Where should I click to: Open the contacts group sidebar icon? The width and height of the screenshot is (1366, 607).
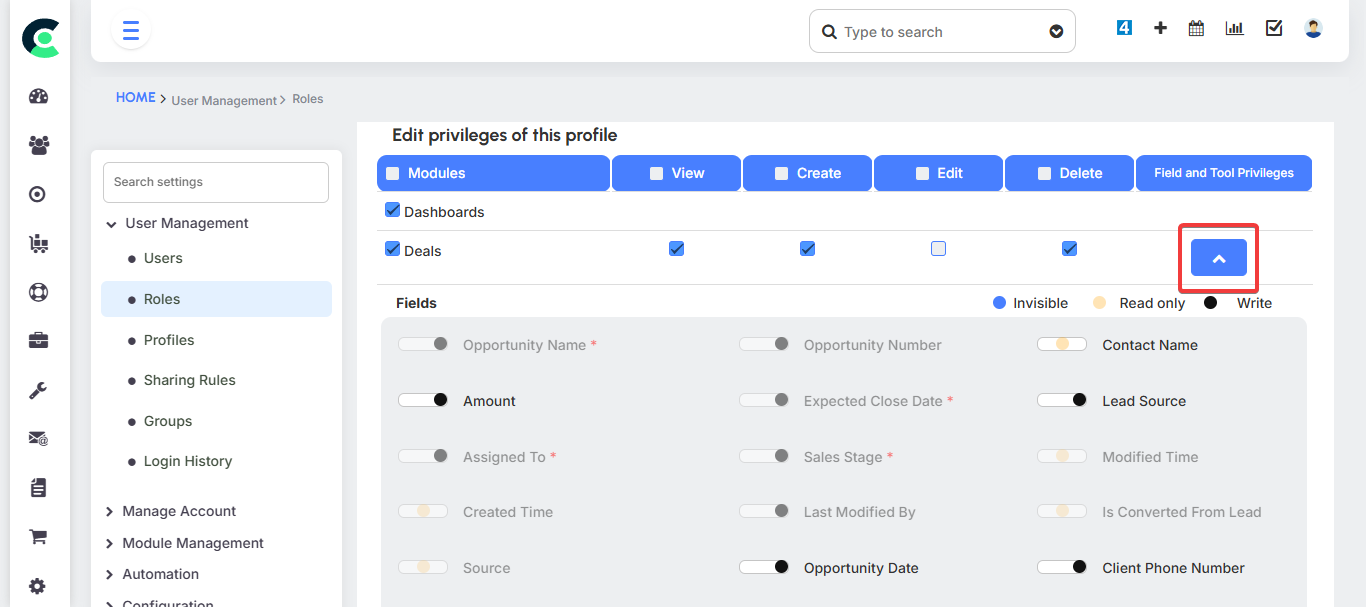point(39,145)
